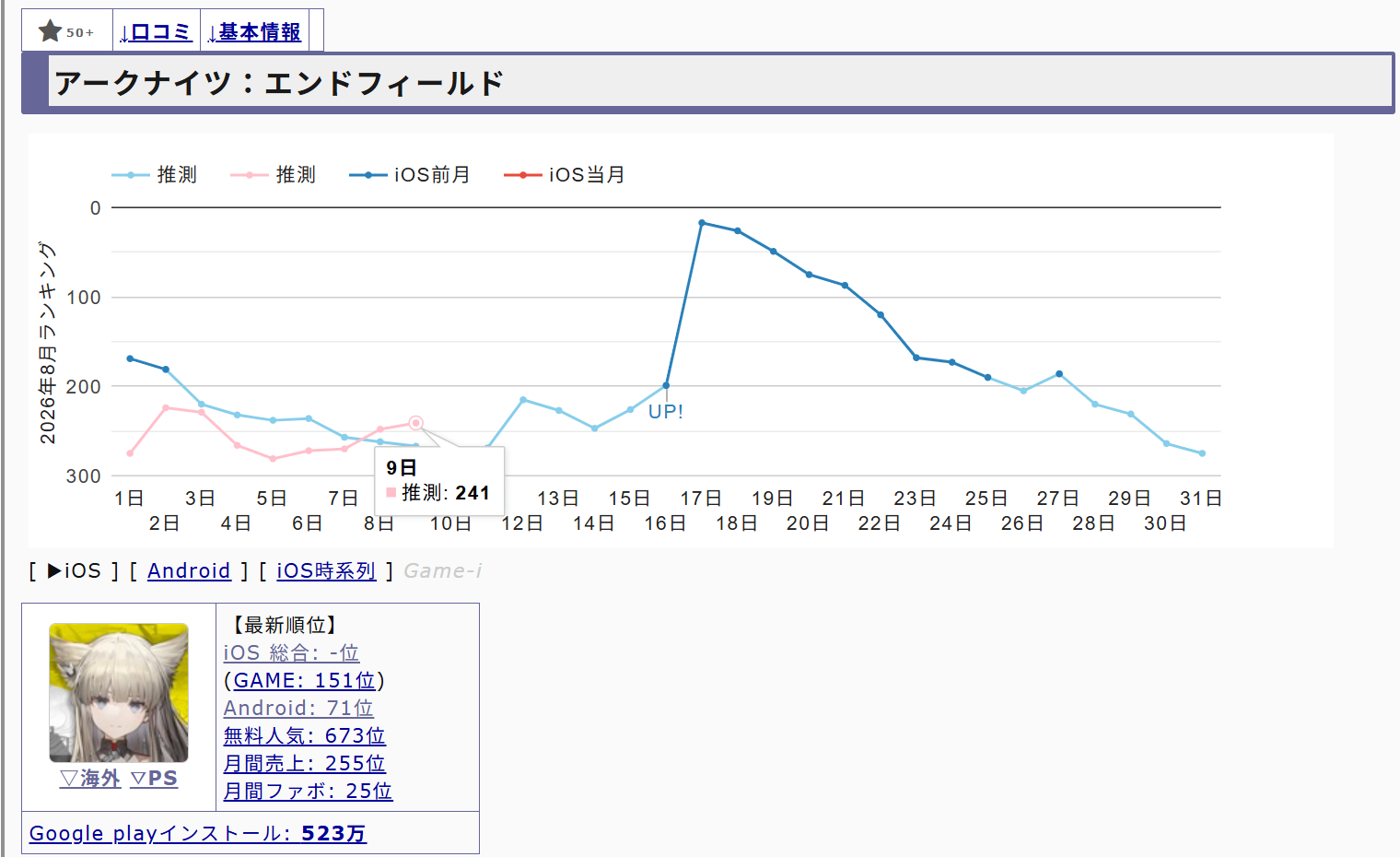
Task: Open the 海外 overseas version link
Action: click(90, 779)
